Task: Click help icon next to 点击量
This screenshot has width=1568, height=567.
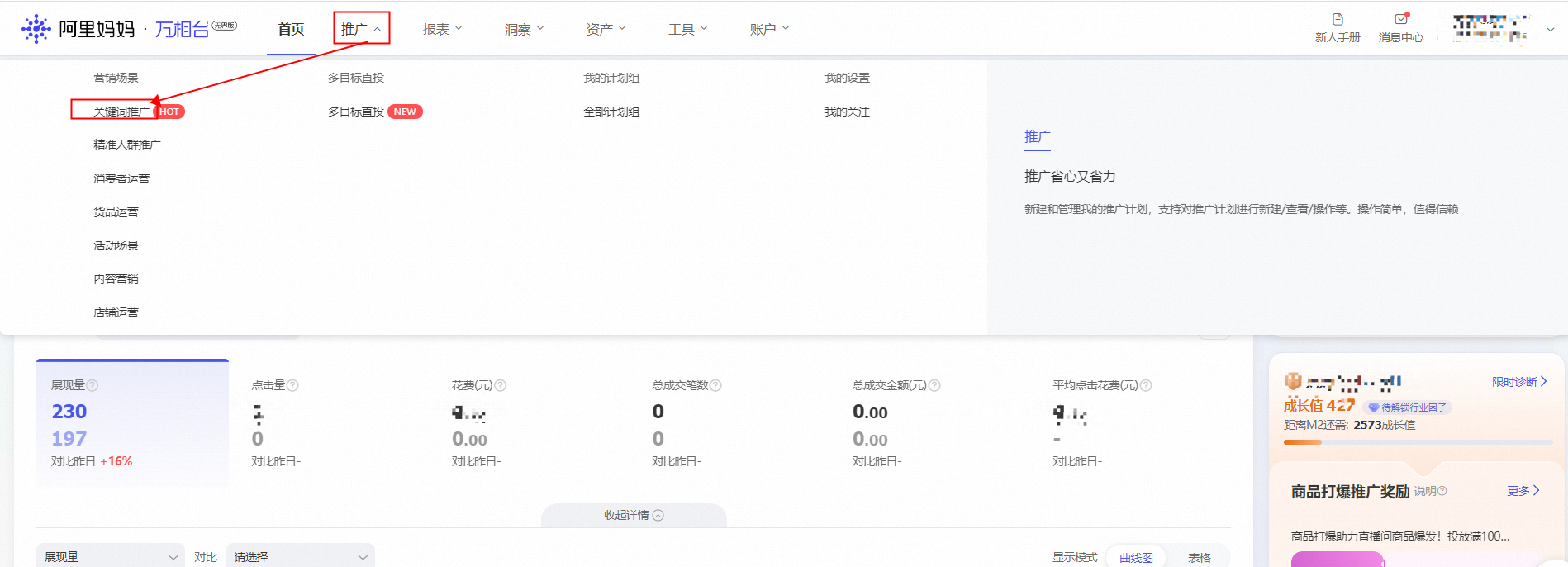Action: (292, 385)
